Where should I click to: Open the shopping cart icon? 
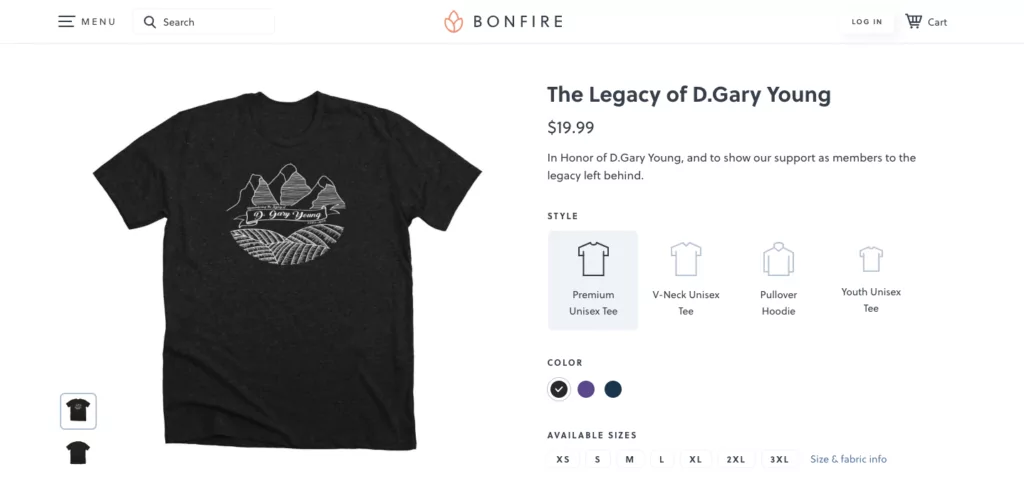point(914,21)
